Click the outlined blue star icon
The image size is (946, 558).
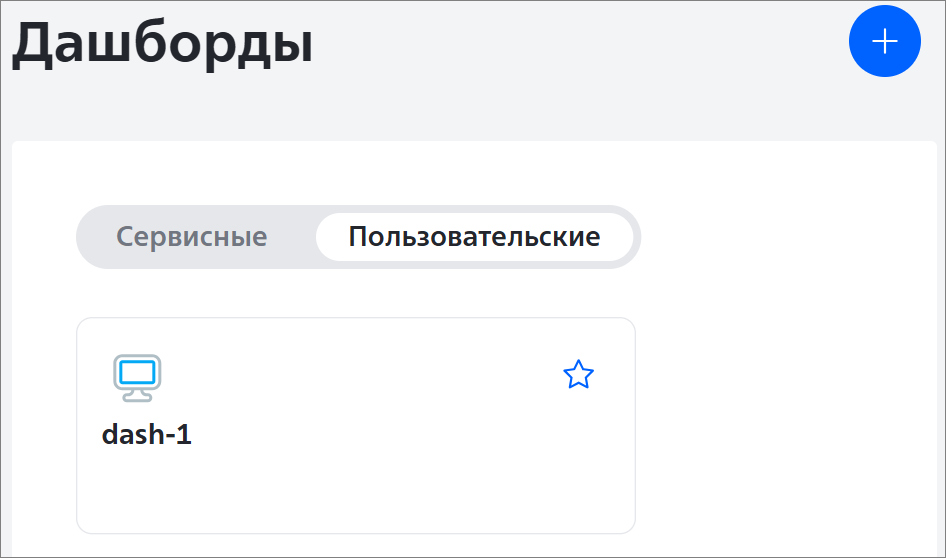pyautogui.click(x=579, y=375)
